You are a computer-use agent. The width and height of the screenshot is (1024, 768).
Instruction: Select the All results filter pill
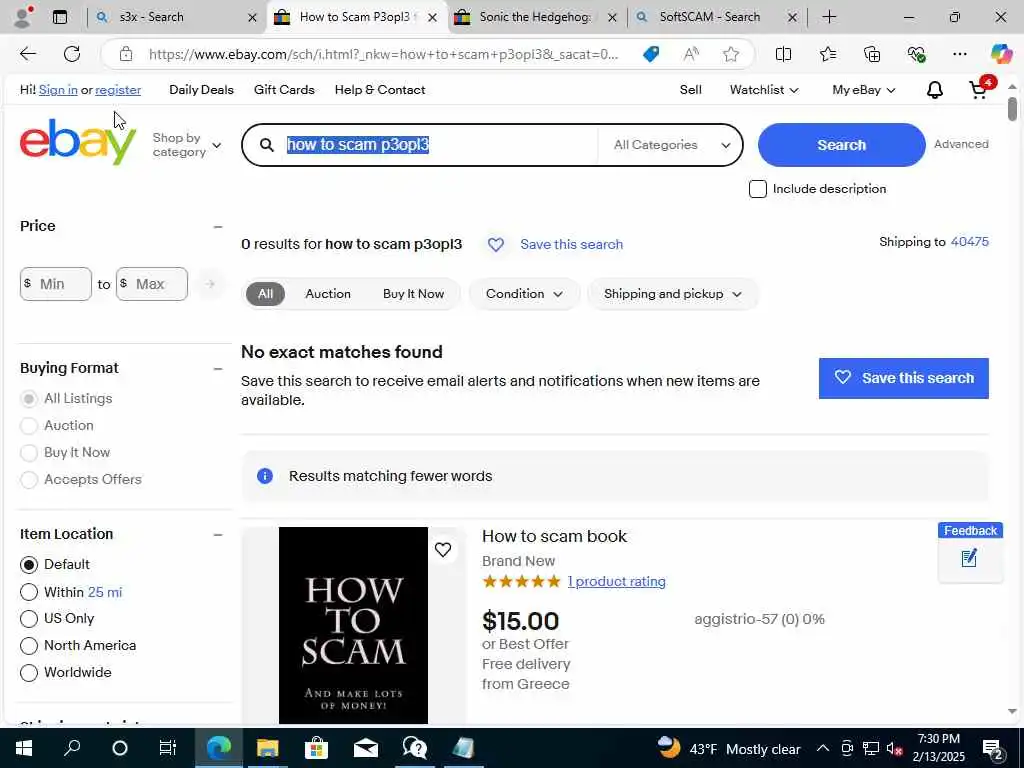(x=265, y=294)
